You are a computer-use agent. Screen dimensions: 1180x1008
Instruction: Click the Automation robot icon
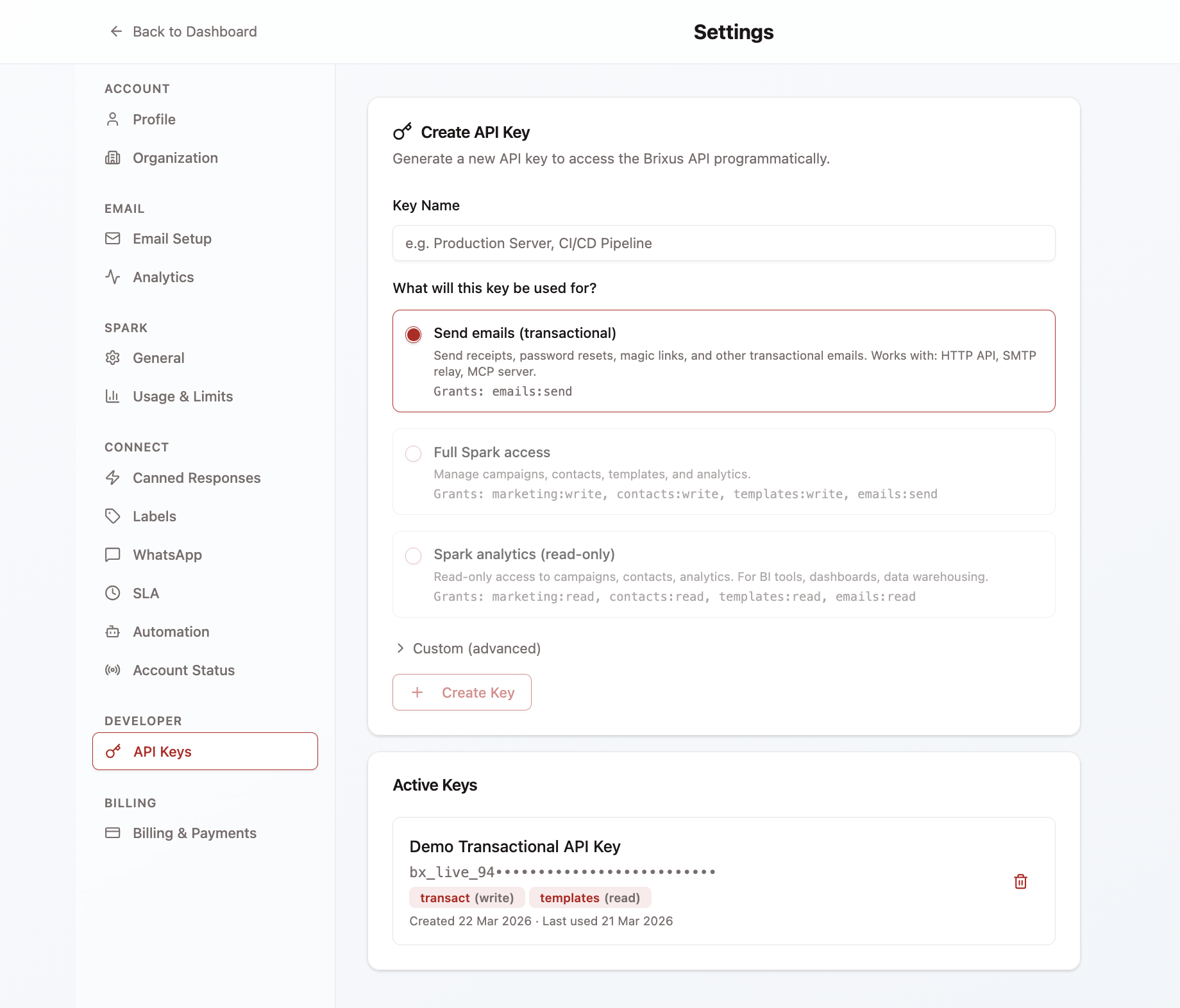113,632
